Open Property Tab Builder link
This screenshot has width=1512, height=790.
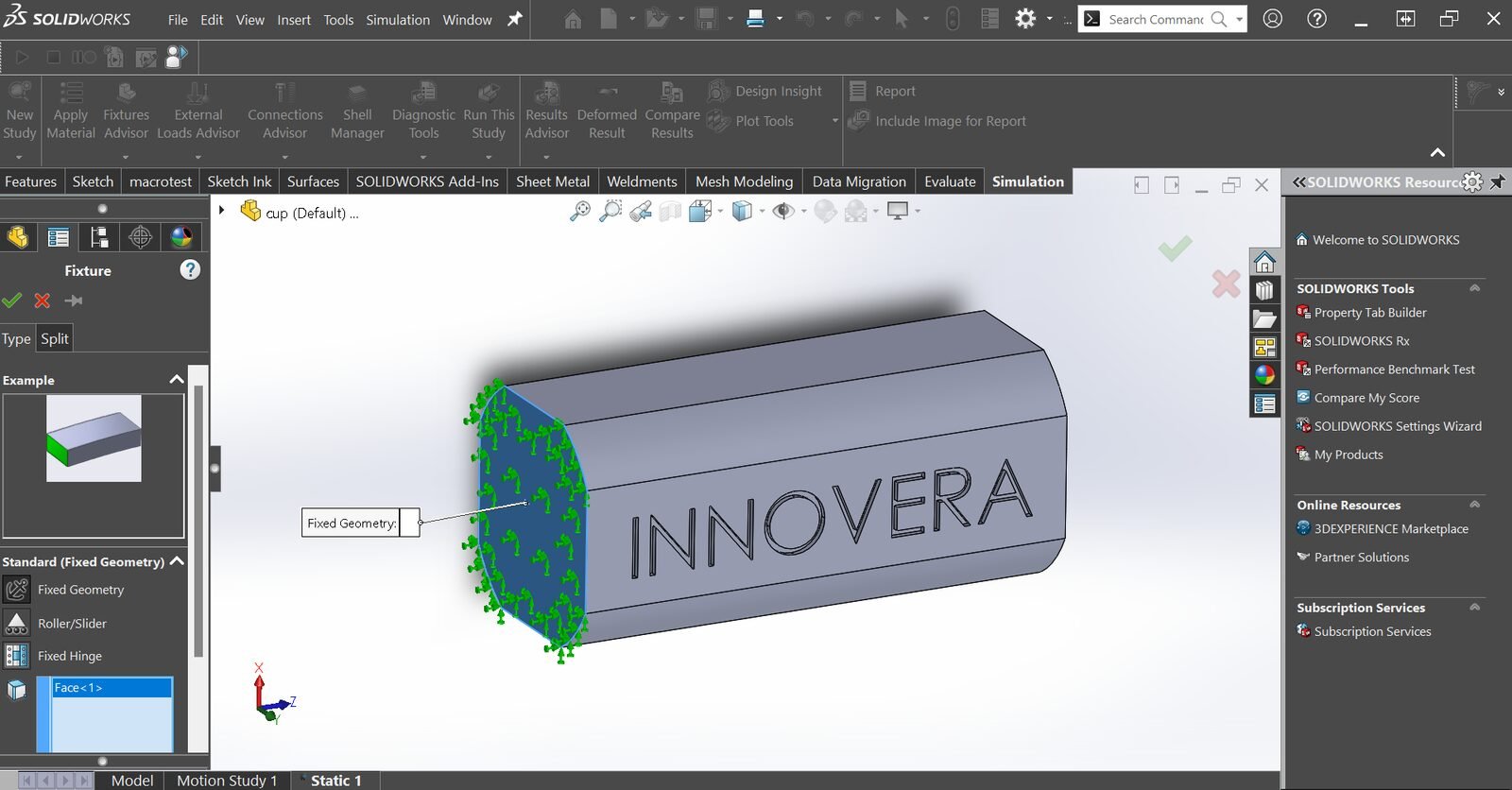[1369, 313]
